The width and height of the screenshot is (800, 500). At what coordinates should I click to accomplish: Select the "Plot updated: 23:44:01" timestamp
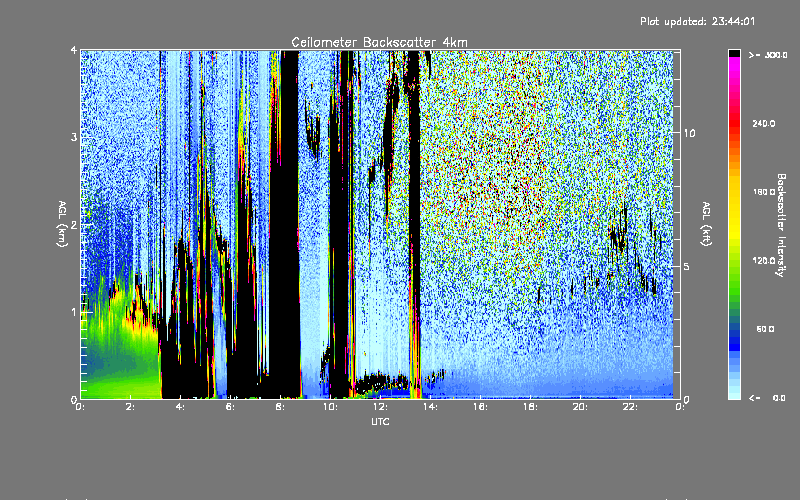click(x=697, y=21)
